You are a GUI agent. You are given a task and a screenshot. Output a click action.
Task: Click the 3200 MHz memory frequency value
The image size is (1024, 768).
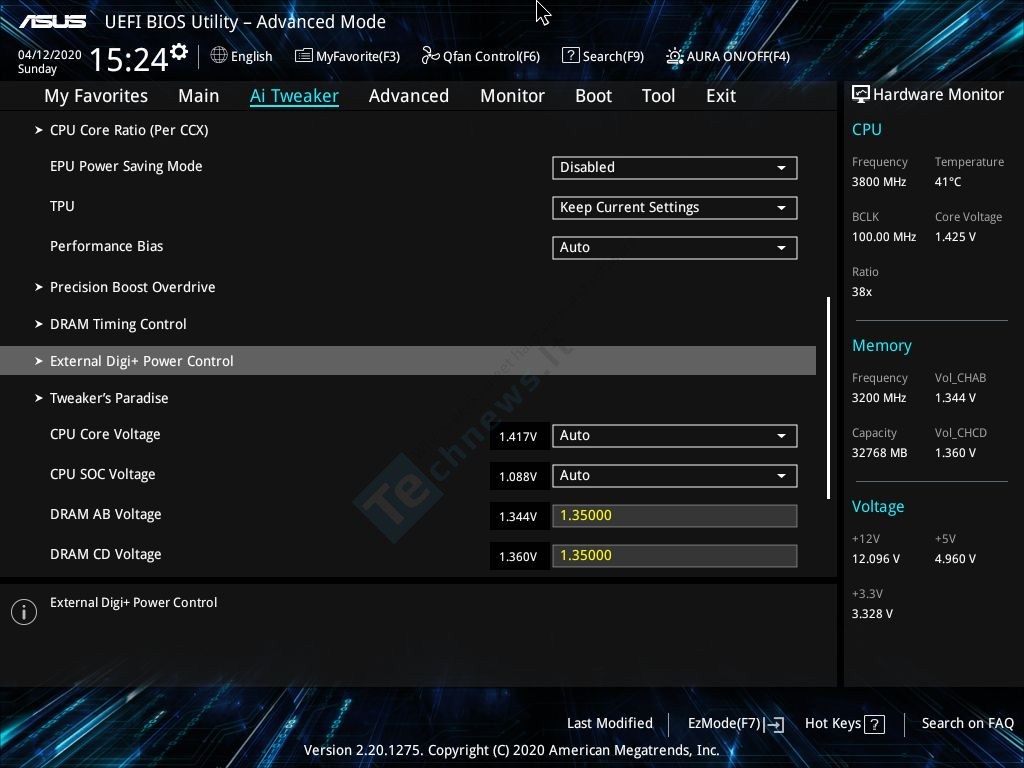pyautogui.click(x=879, y=398)
